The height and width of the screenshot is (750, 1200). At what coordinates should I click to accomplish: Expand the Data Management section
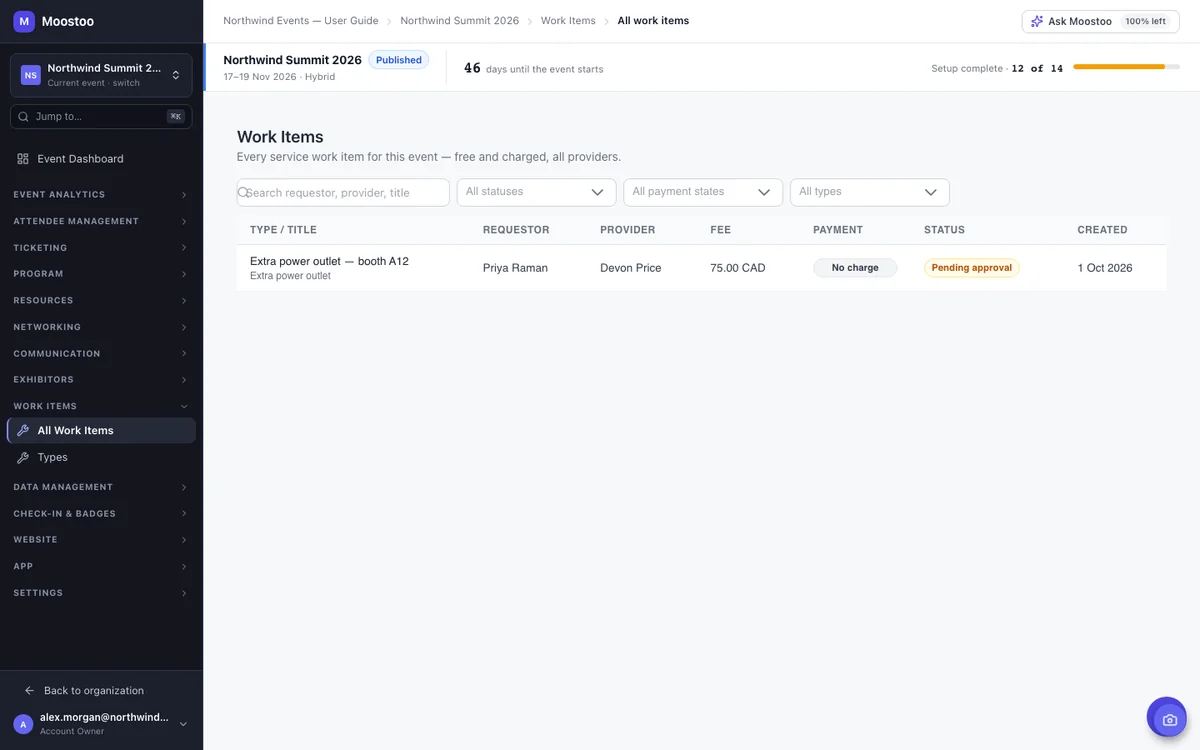pos(100,487)
